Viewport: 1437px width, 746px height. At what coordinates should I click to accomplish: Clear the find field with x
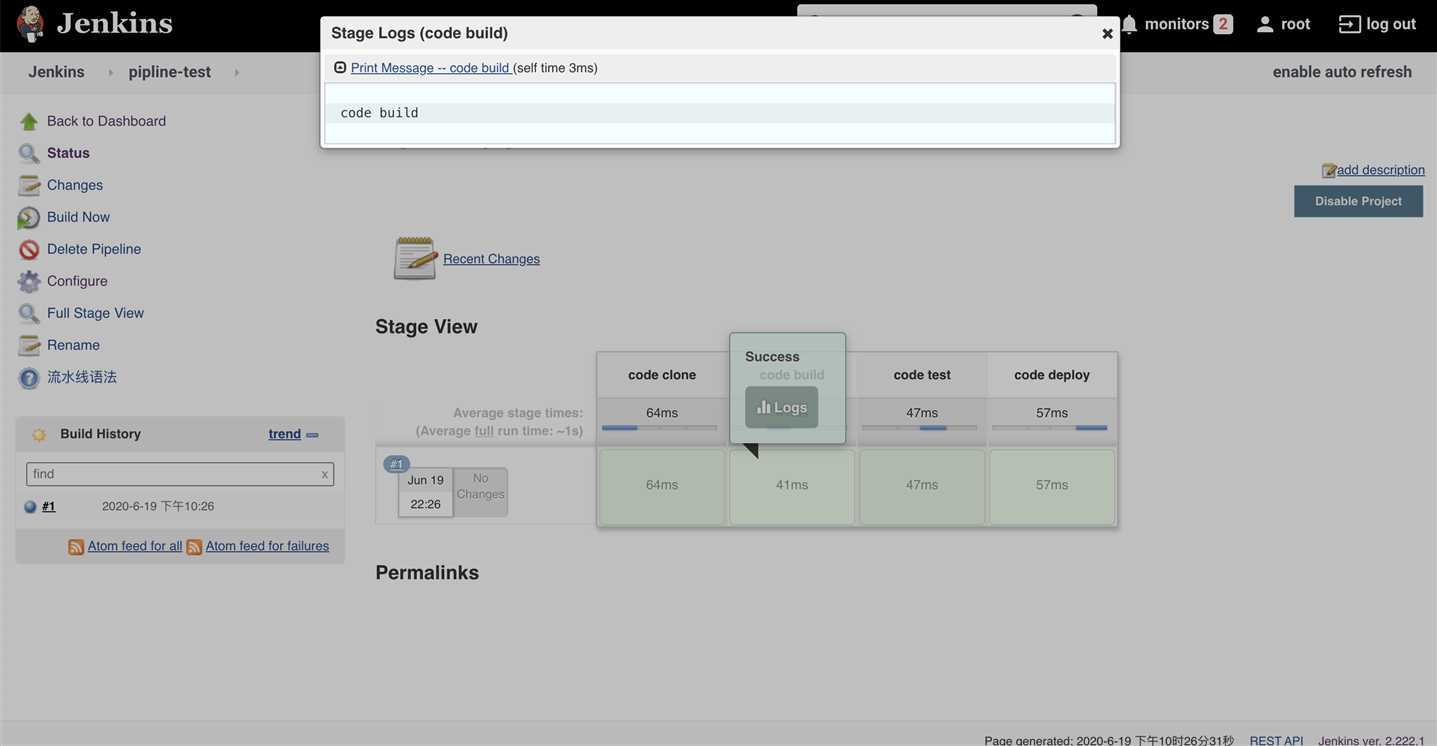click(324, 474)
